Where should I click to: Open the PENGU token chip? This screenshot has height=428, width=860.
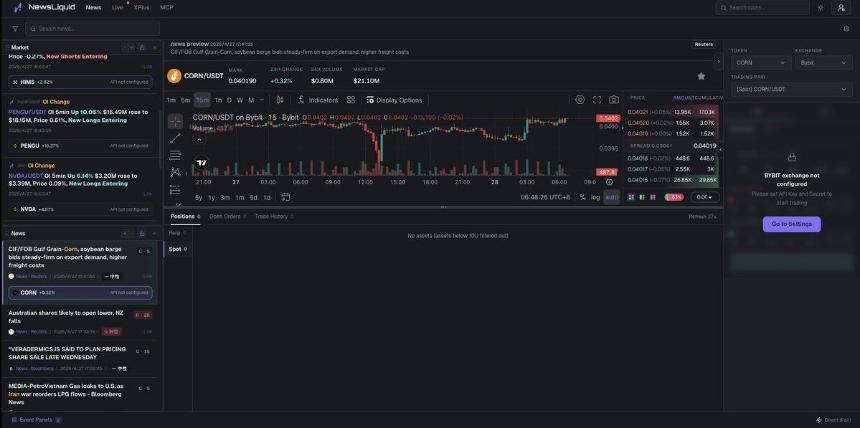coord(81,146)
